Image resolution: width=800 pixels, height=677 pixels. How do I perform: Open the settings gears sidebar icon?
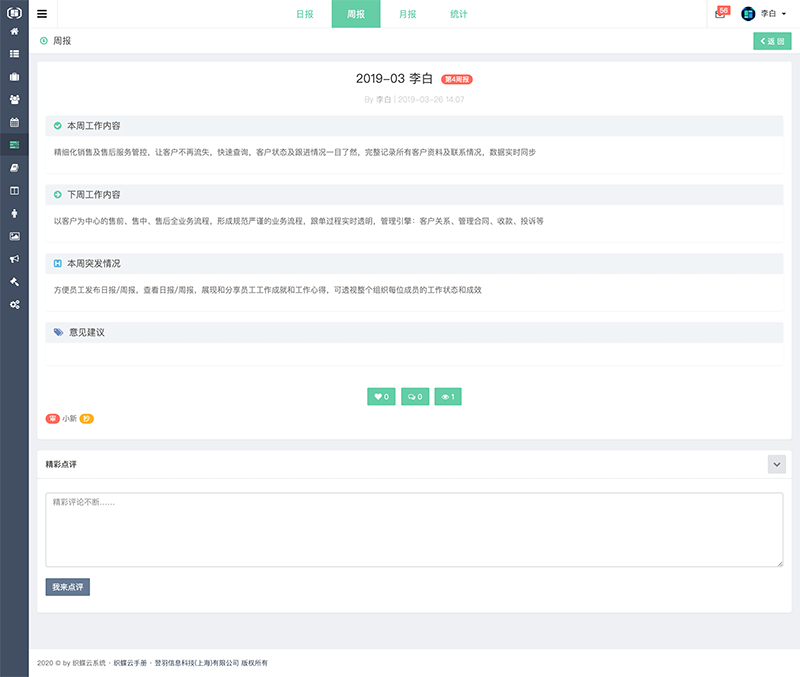tap(14, 304)
